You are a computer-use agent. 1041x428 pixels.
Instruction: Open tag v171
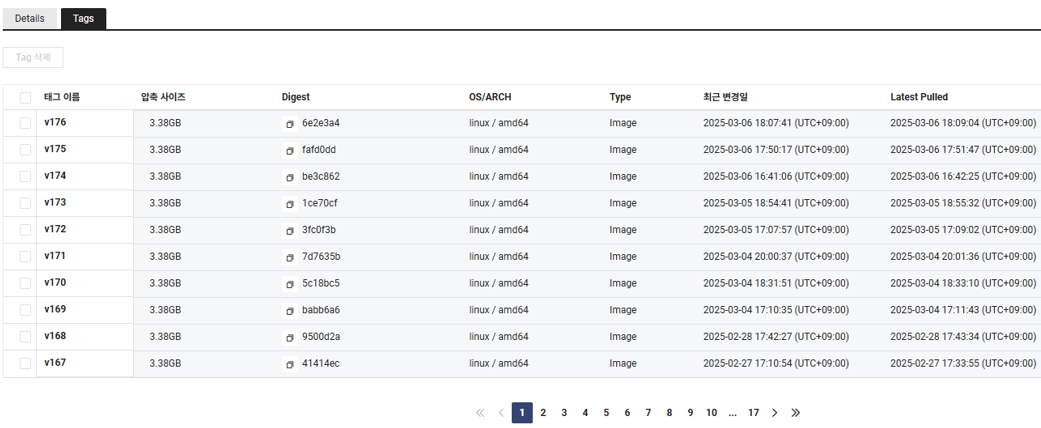click(55, 255)
